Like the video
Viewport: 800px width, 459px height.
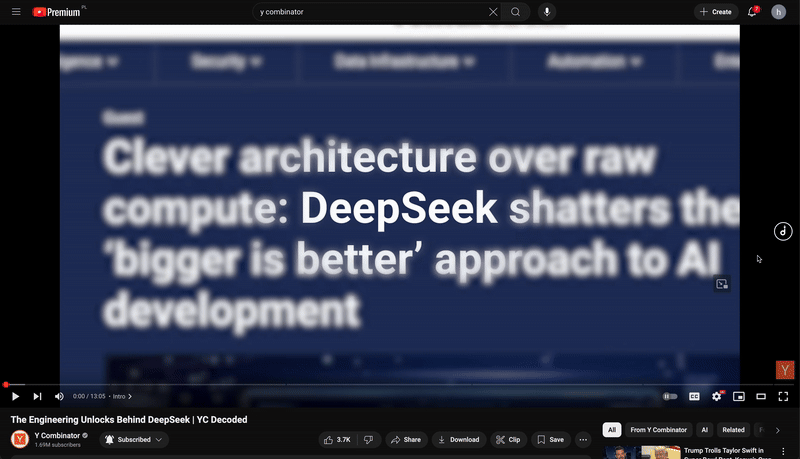coord(337,440)
